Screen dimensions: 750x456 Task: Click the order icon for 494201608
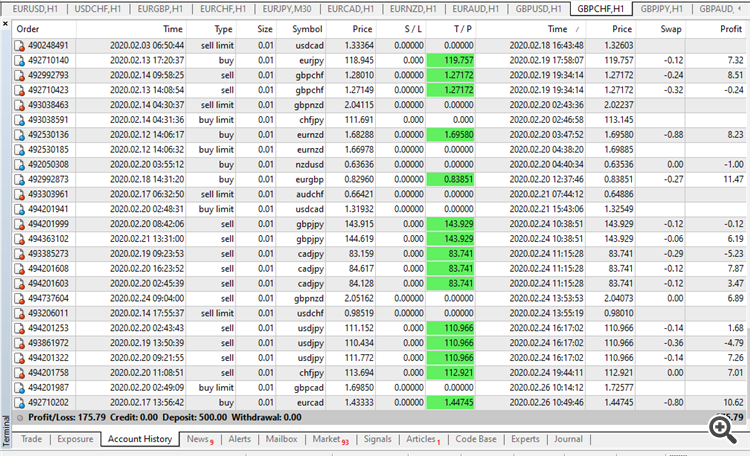click(19, 269)
